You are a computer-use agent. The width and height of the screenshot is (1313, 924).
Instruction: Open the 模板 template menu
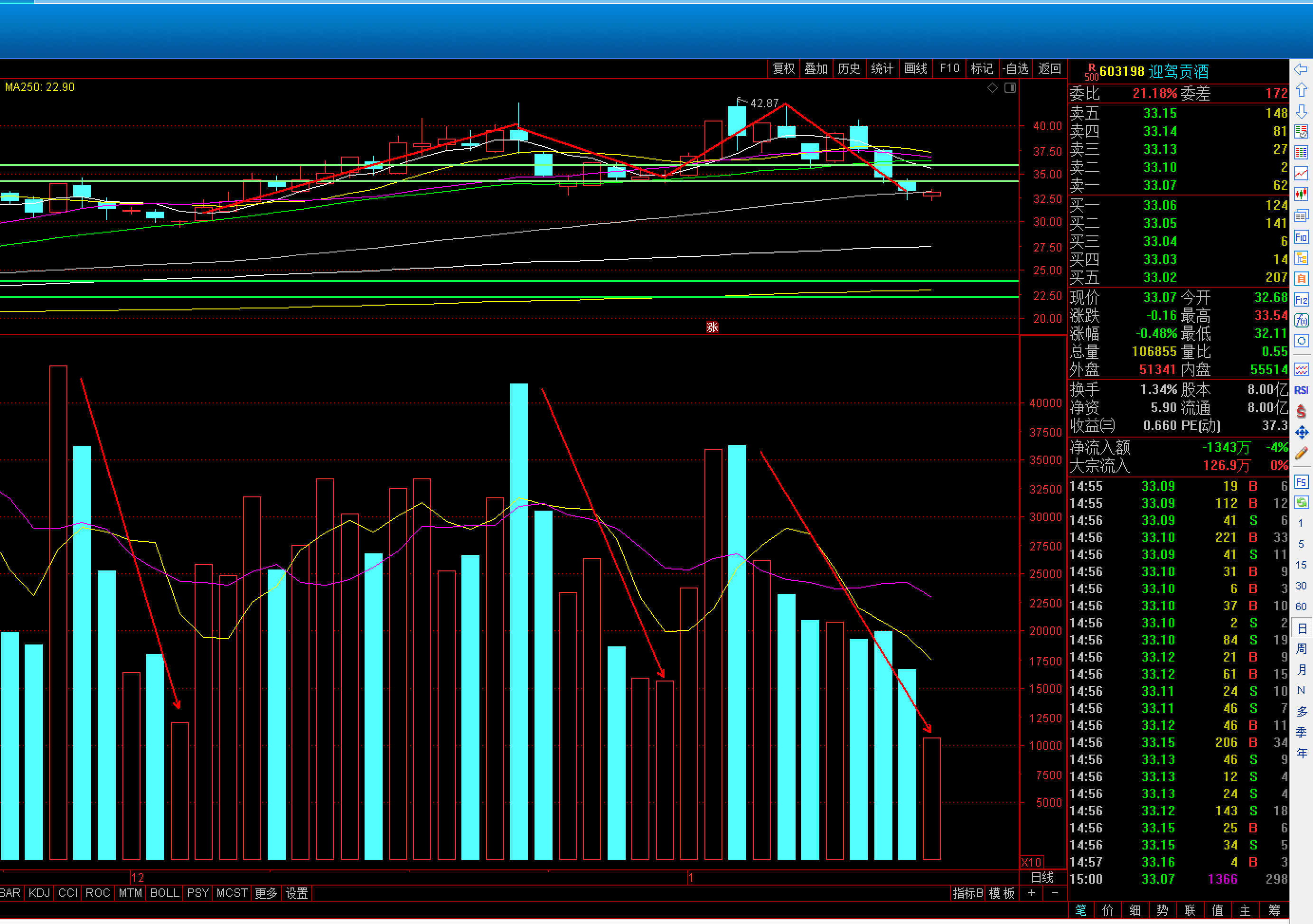pyautogui.click(x=1002, y=893)
